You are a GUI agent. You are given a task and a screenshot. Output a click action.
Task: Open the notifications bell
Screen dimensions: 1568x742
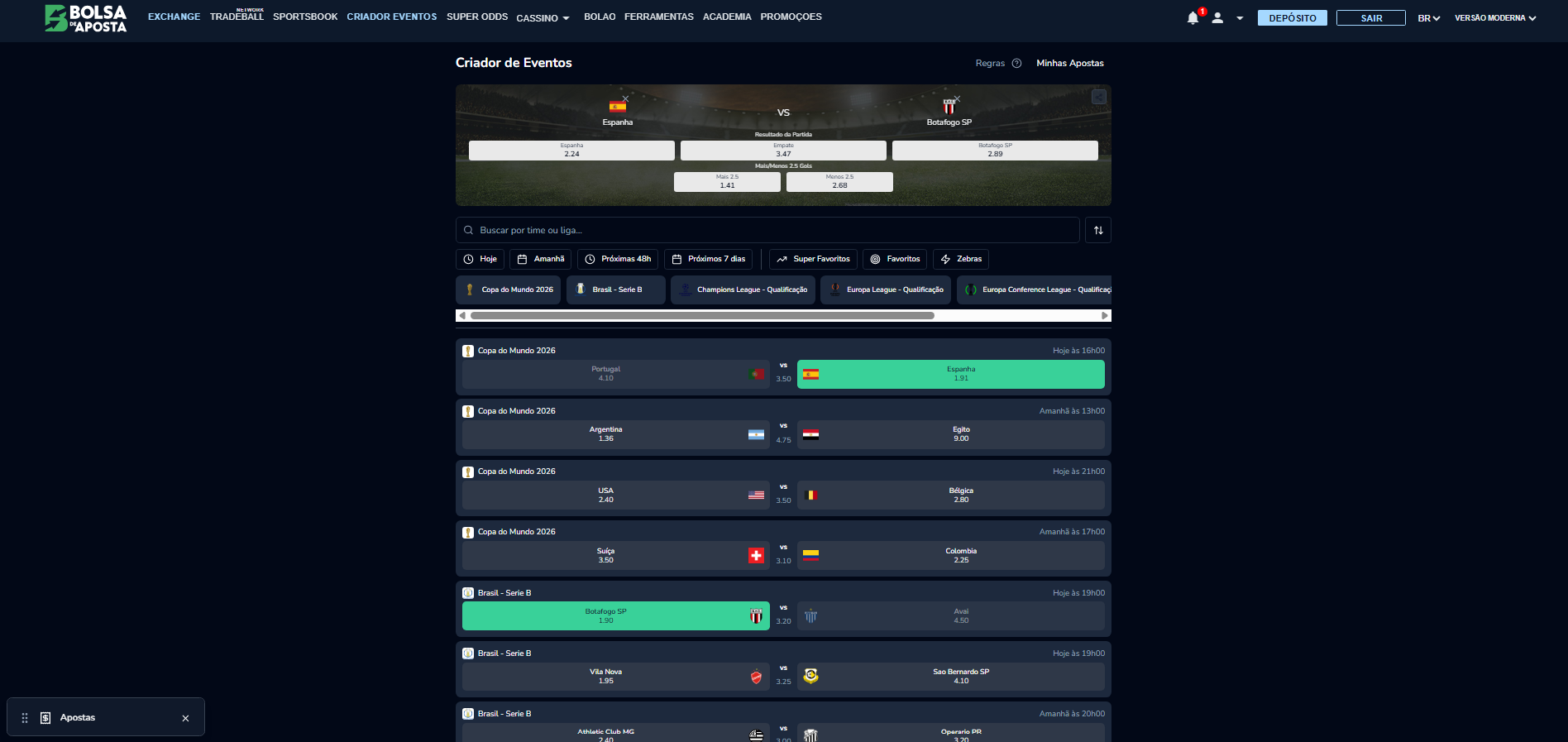tap(1193, 18)
